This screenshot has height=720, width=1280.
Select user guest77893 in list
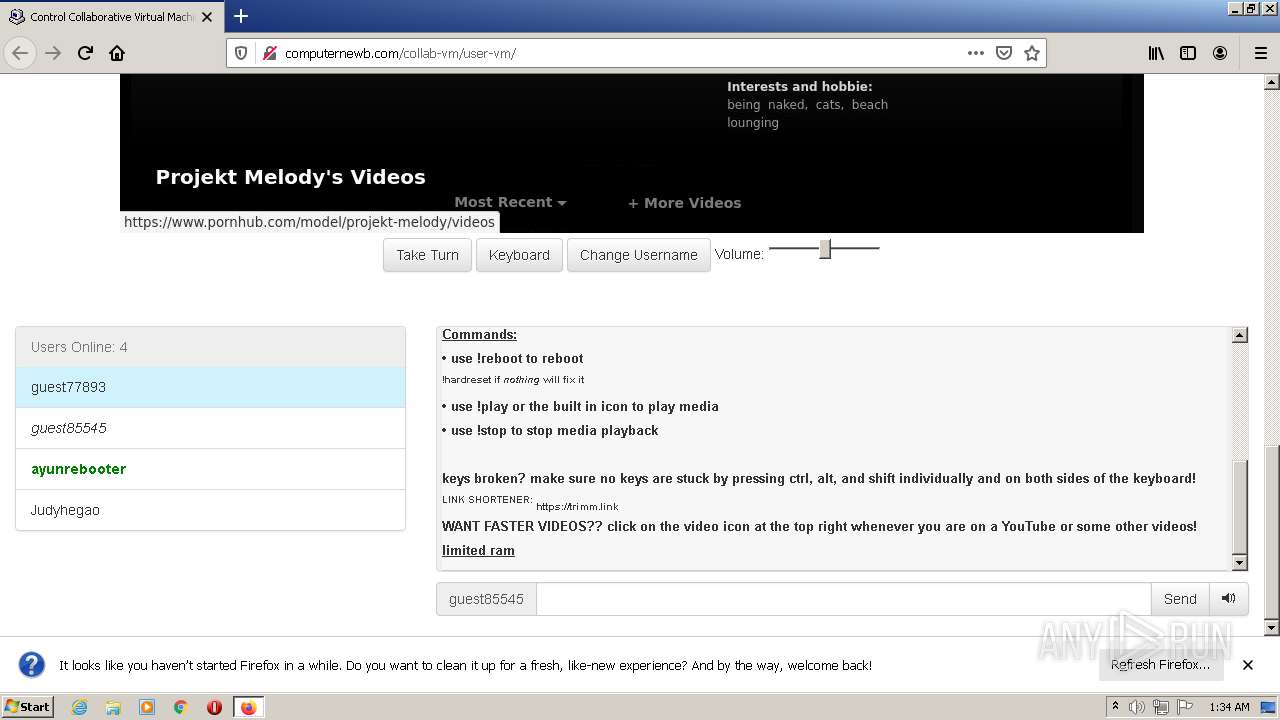[x=210, y=387]
